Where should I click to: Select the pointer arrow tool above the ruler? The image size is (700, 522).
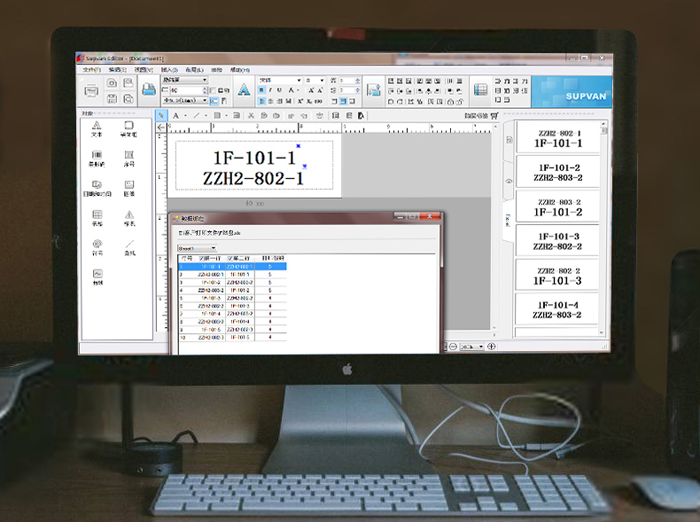click(162, 115)
